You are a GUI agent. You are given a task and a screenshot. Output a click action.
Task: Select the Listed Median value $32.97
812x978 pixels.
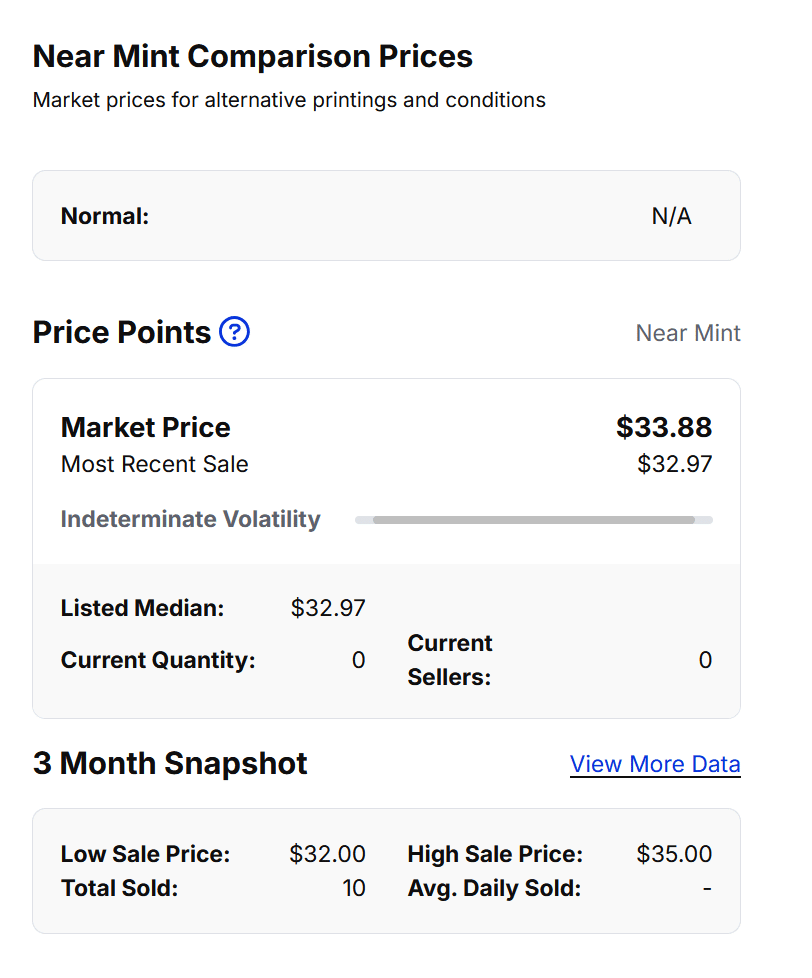[x=328, y=608]
